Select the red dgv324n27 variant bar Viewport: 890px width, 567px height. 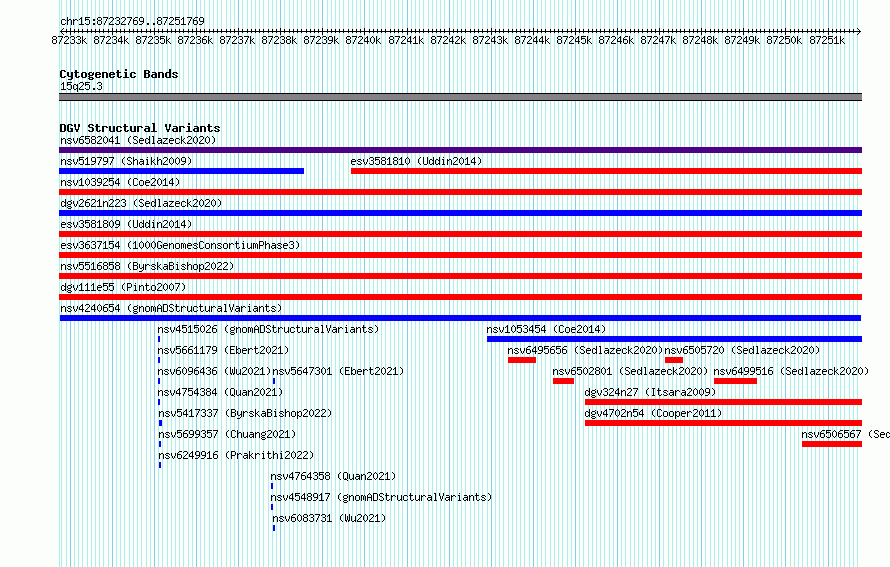[x=723, y=402]
